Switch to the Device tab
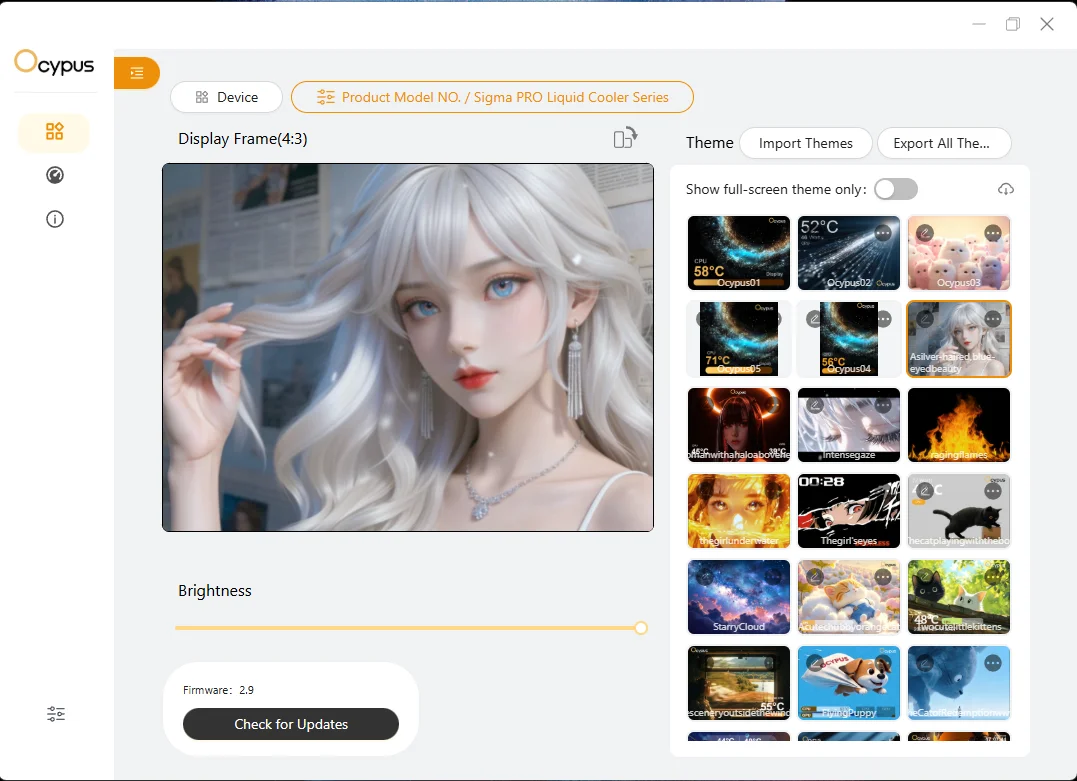 [x=226, y=97]
